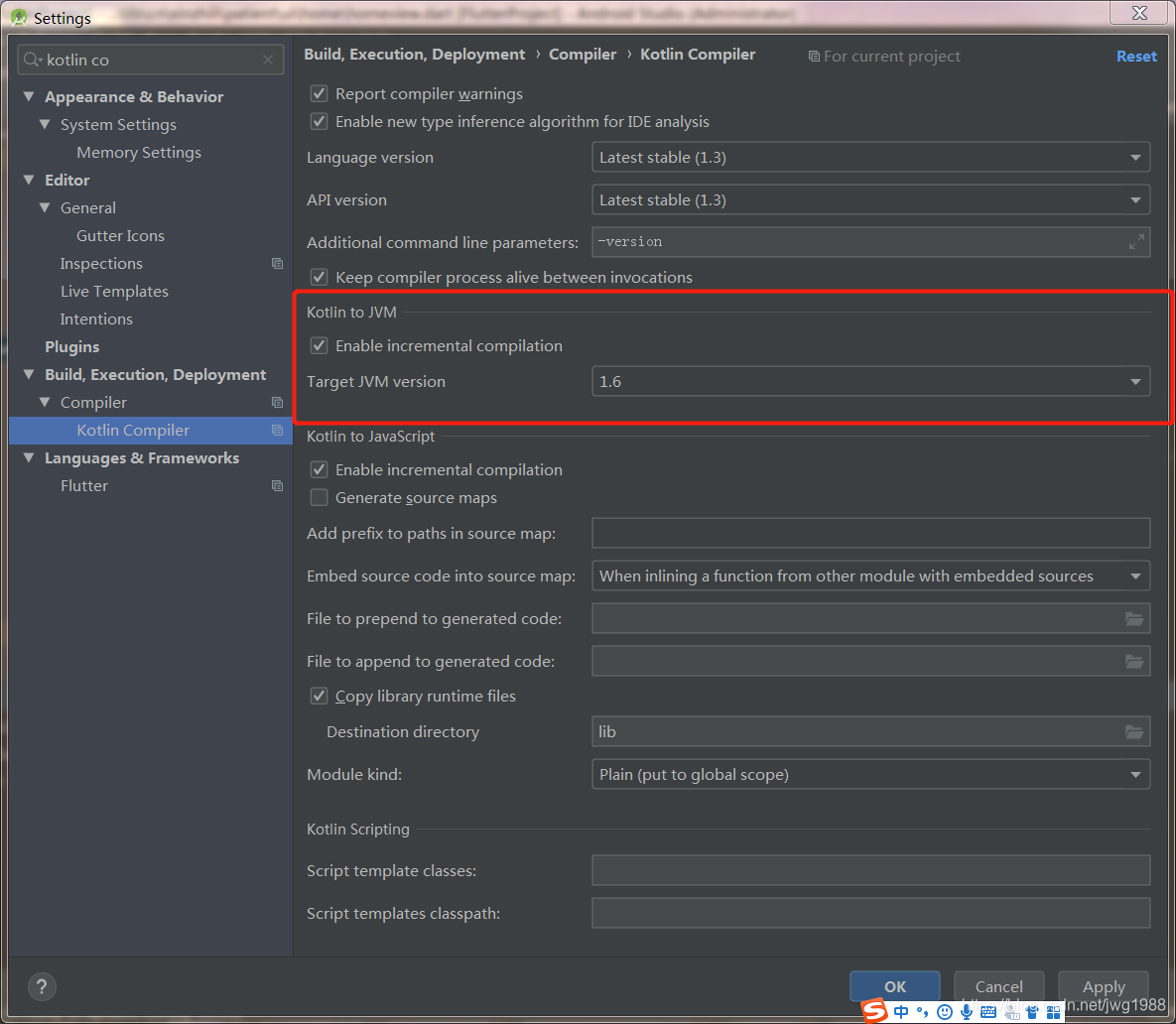This screenshot has height=1024, width=1176.
Task: Click project-level icon on Kotlin Compiler row
Action: click(278, 431)
